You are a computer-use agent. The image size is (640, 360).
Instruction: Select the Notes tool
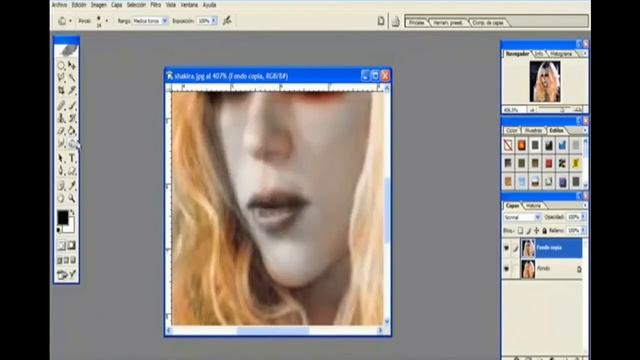(x=61, y=186)
